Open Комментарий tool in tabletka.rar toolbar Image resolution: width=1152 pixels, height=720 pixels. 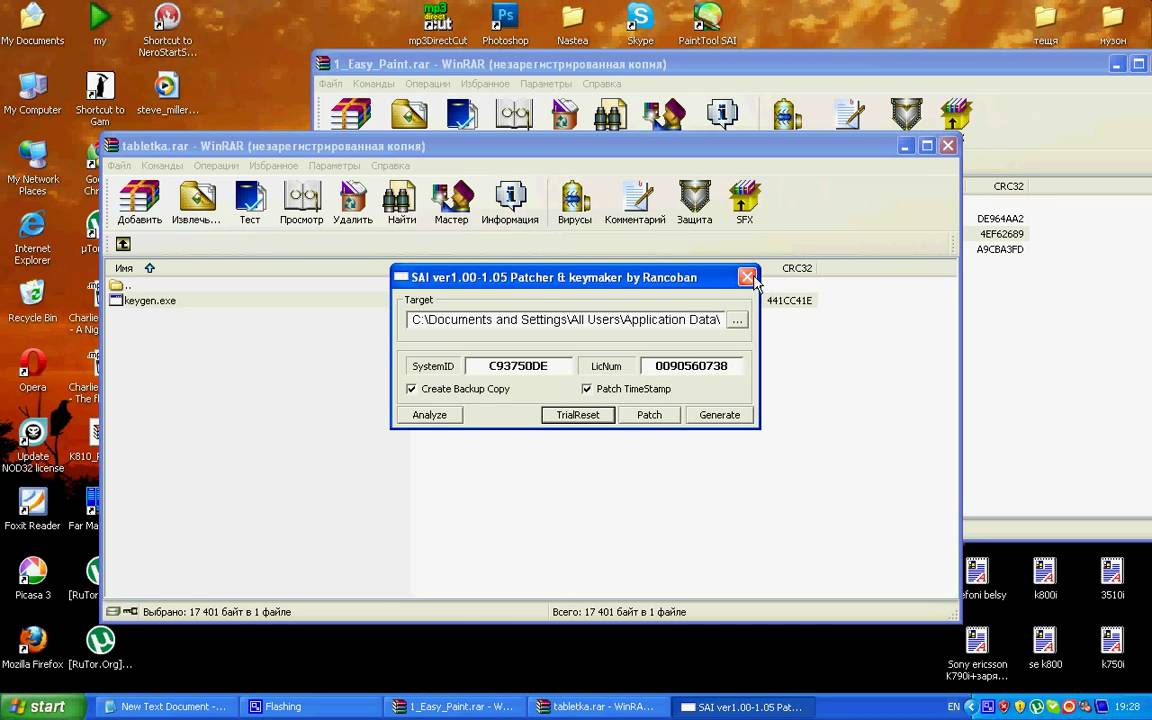click(635, 202)
